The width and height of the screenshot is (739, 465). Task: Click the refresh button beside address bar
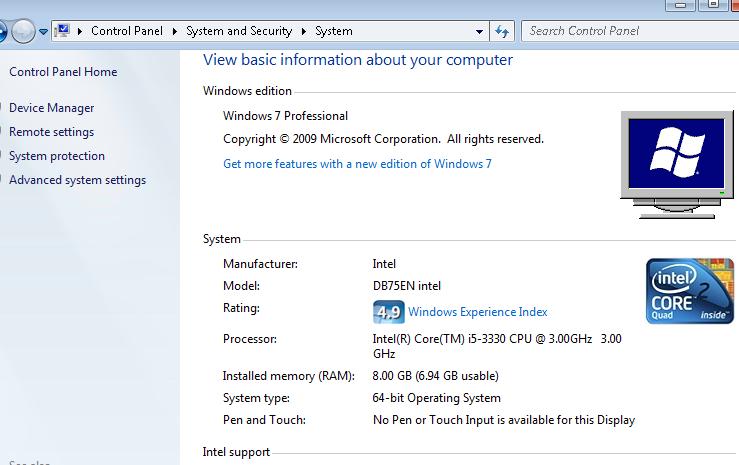pos(501,32)
